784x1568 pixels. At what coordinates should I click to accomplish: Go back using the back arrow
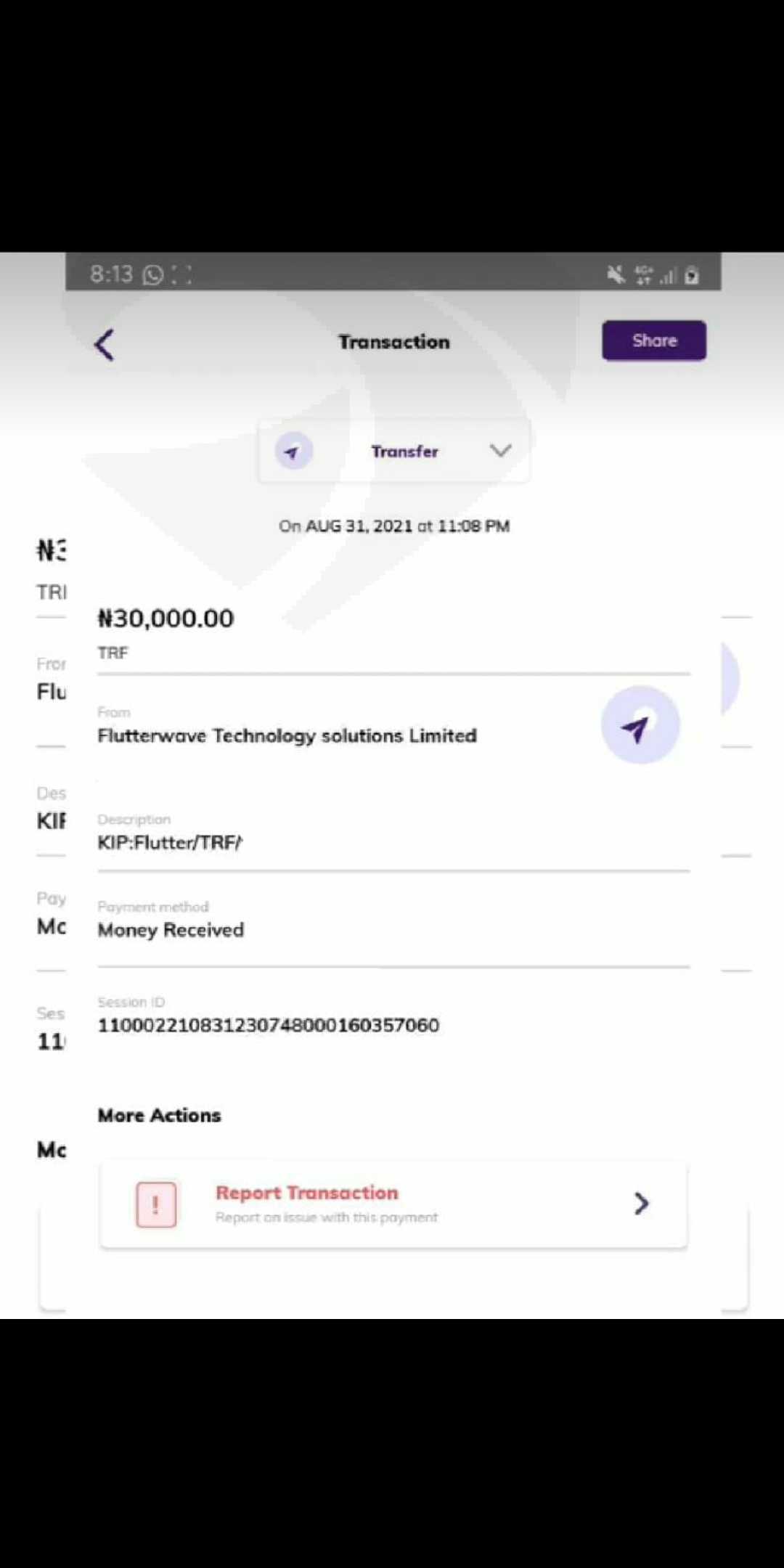pyautogui.click(x=105, y=344)
